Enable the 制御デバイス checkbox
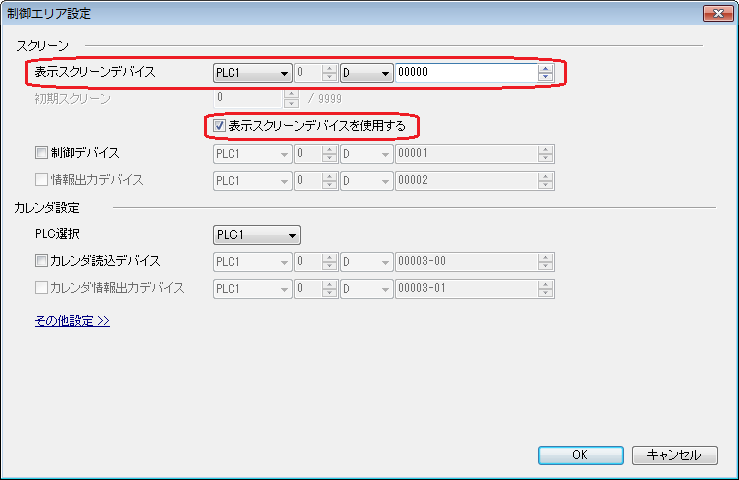The height and width of the screenshot is (480, 739). (41, 154)
